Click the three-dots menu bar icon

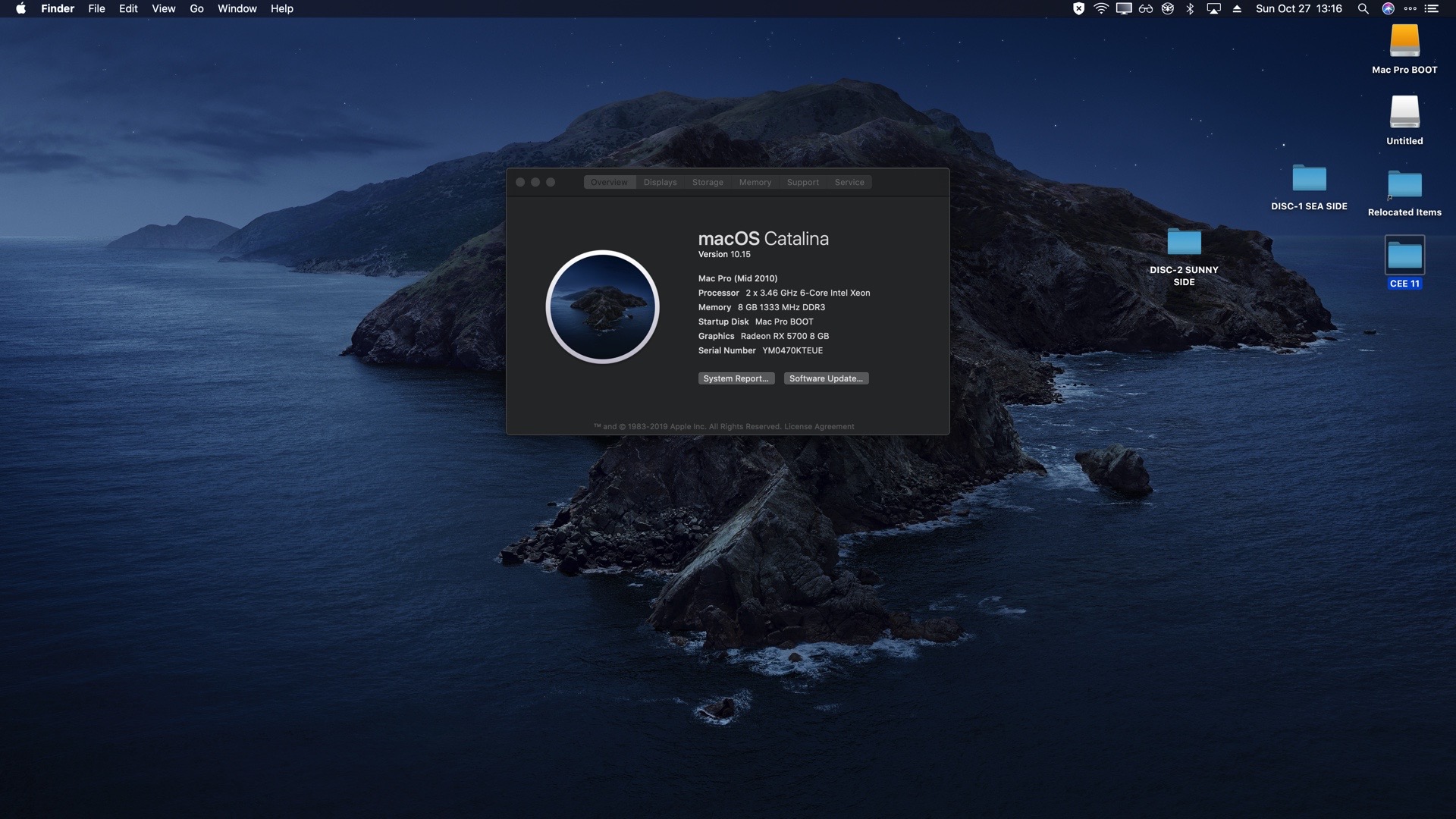tap(1410, 8)
